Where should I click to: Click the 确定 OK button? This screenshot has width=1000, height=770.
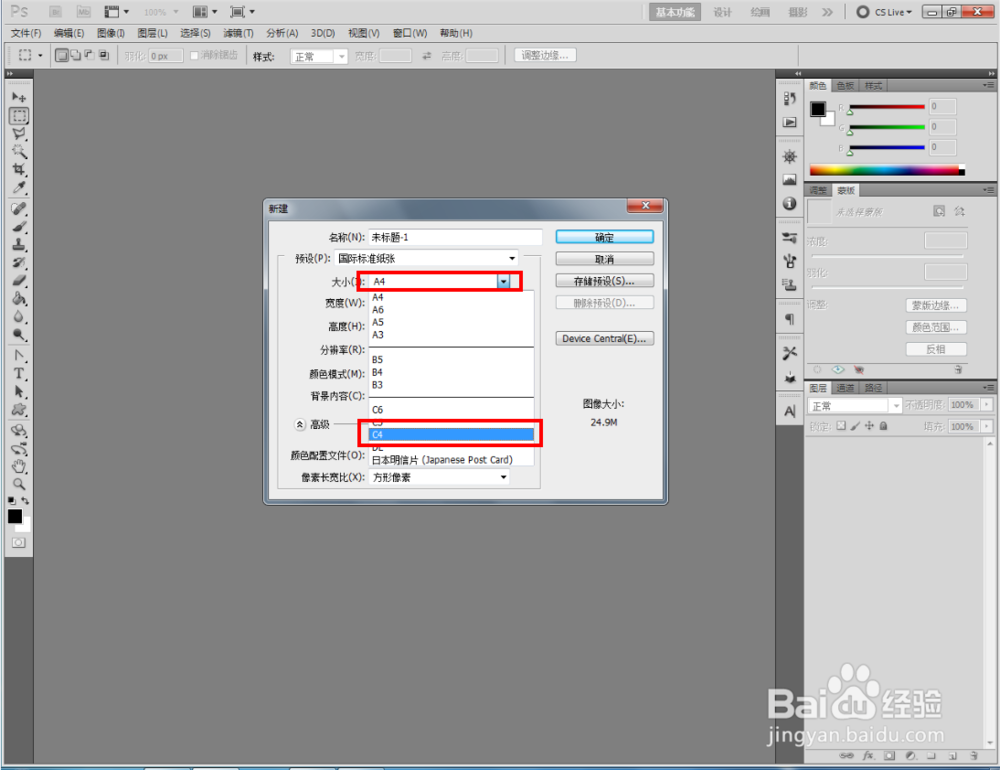(x=605, y=237)
